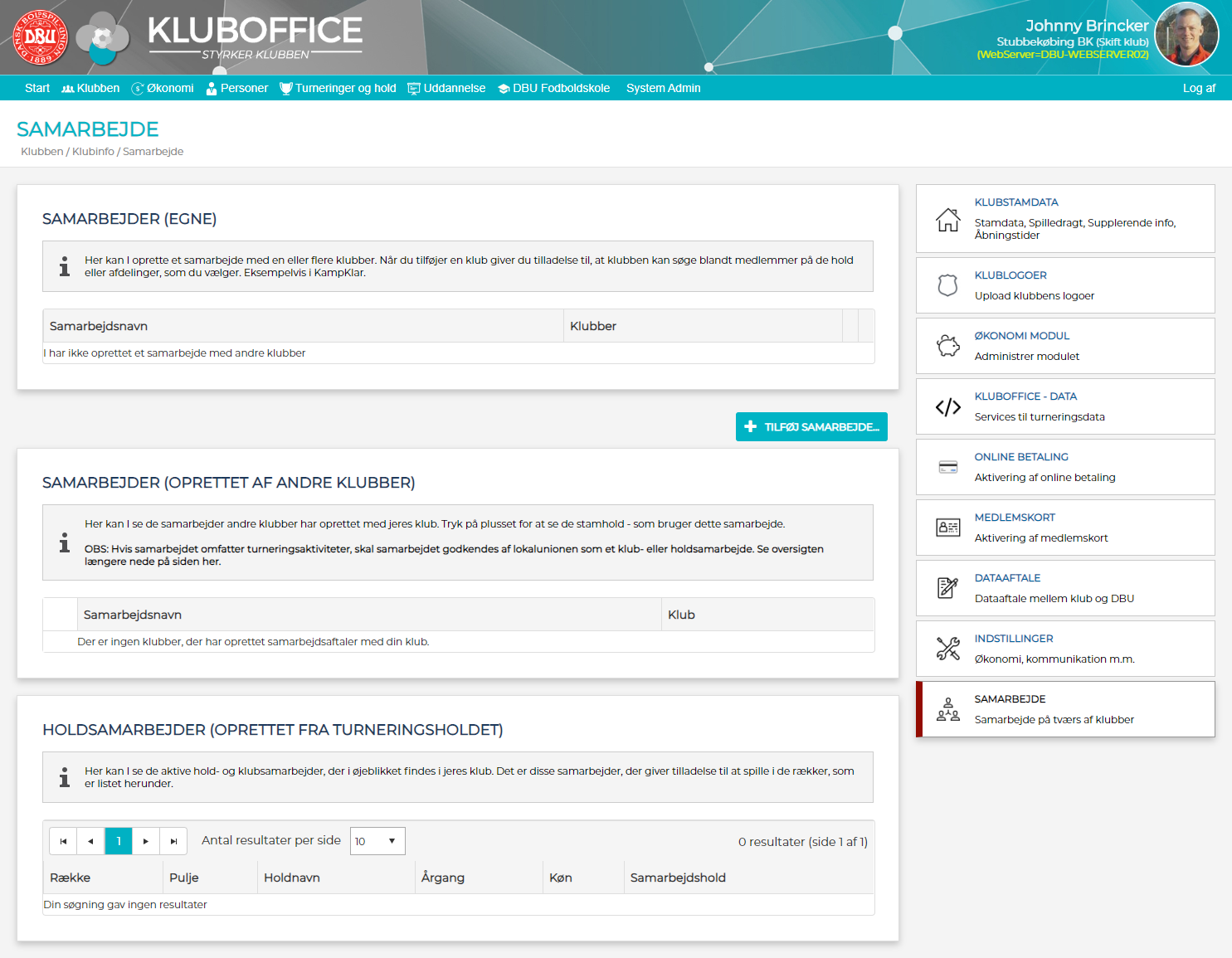Click the credit card Online Betaling icon
The height and width of the screenshot is (958, 1232).
coord(948,467)
